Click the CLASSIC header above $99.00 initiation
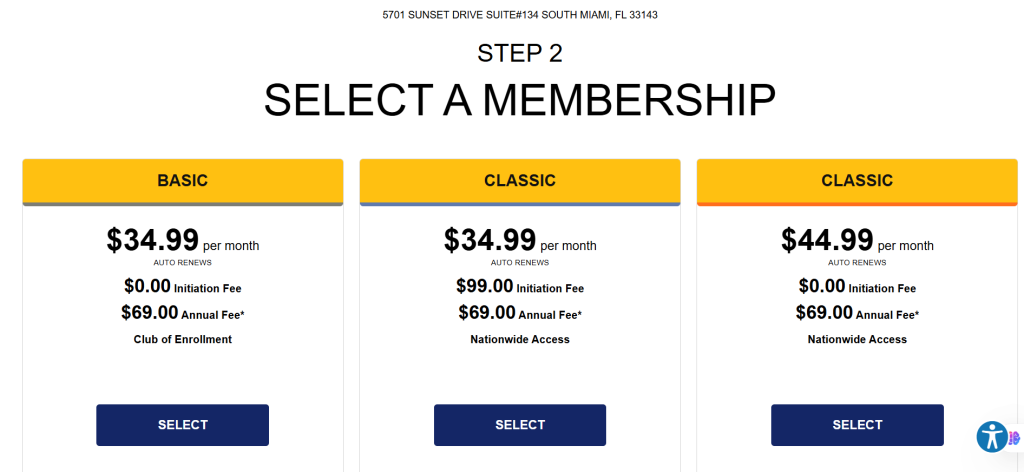The width and height of the screenshot is (1024, 472). pyautogui.click(x=520, y=181)
